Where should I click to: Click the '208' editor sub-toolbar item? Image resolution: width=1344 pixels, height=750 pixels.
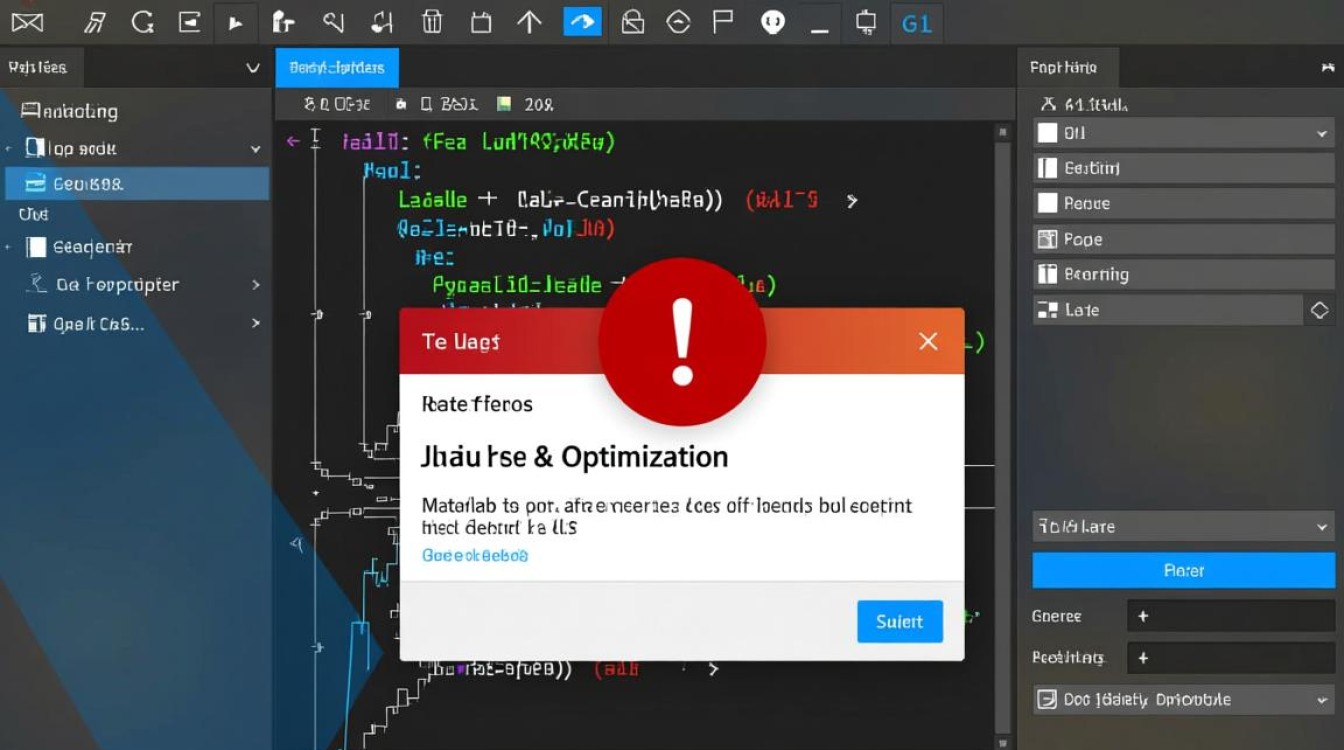pos(527,104)
